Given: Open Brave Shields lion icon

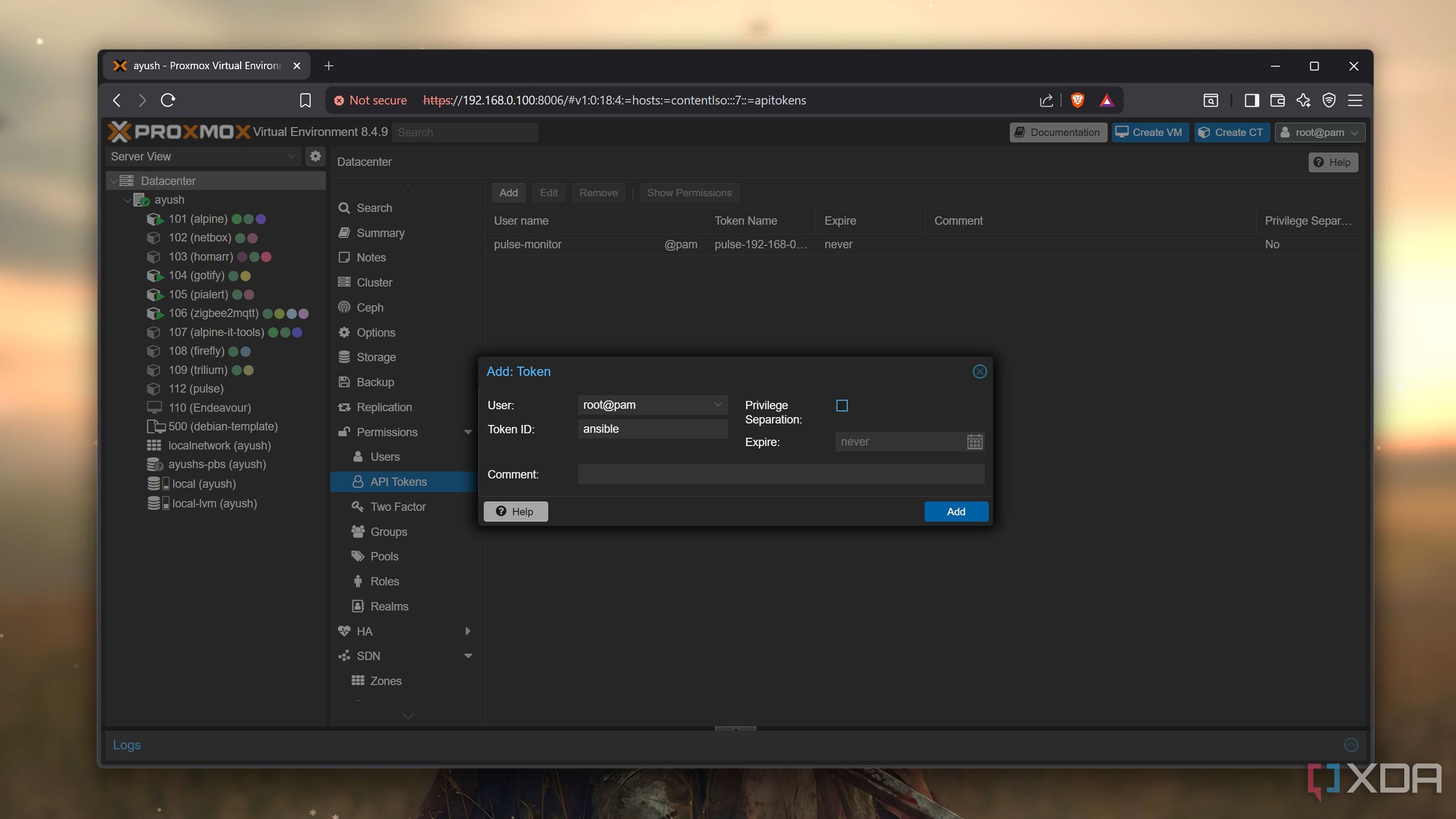Looking at the screenshot, I should click(1077, 100).
